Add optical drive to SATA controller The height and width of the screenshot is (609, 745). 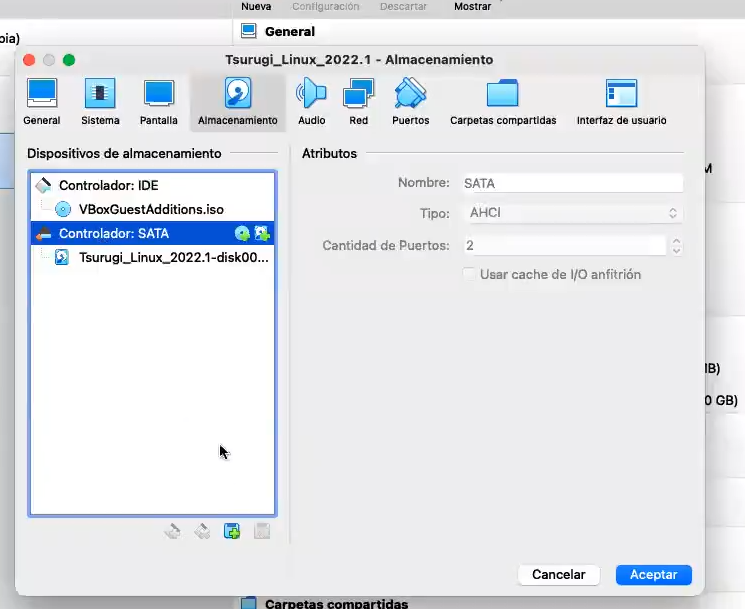point(242,233)
